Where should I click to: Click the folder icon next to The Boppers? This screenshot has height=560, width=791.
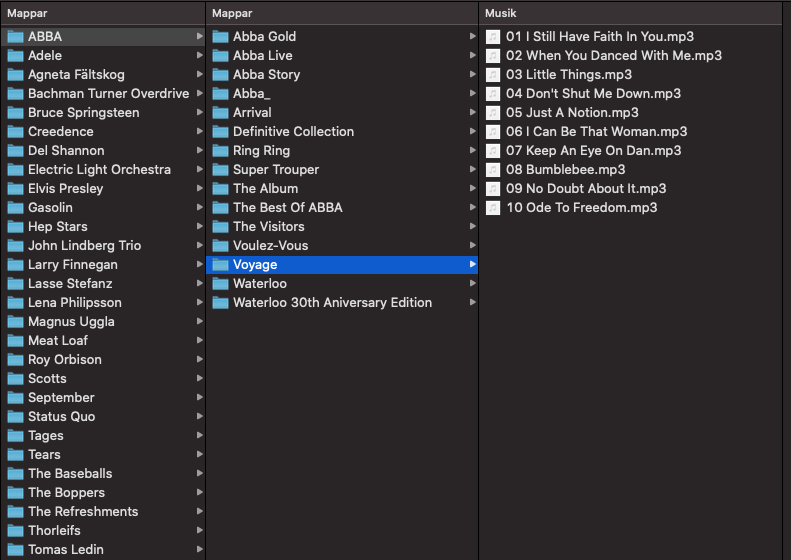pyautogui.click(x=15, y=492)
